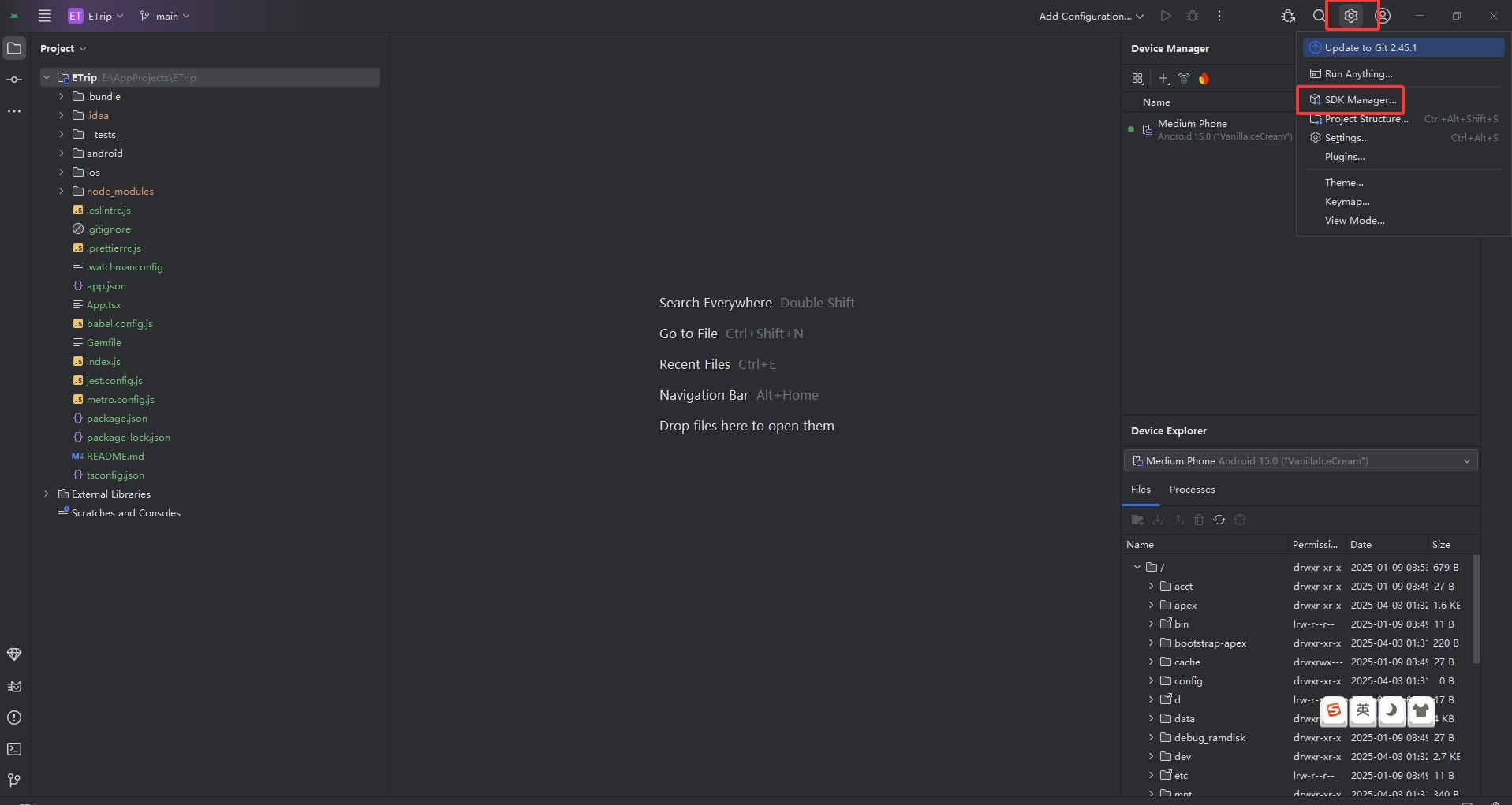The width and height of the screenshot is (1512, 805).
Task: Choose Run Anything menu item
Action: coord(1404,73)
